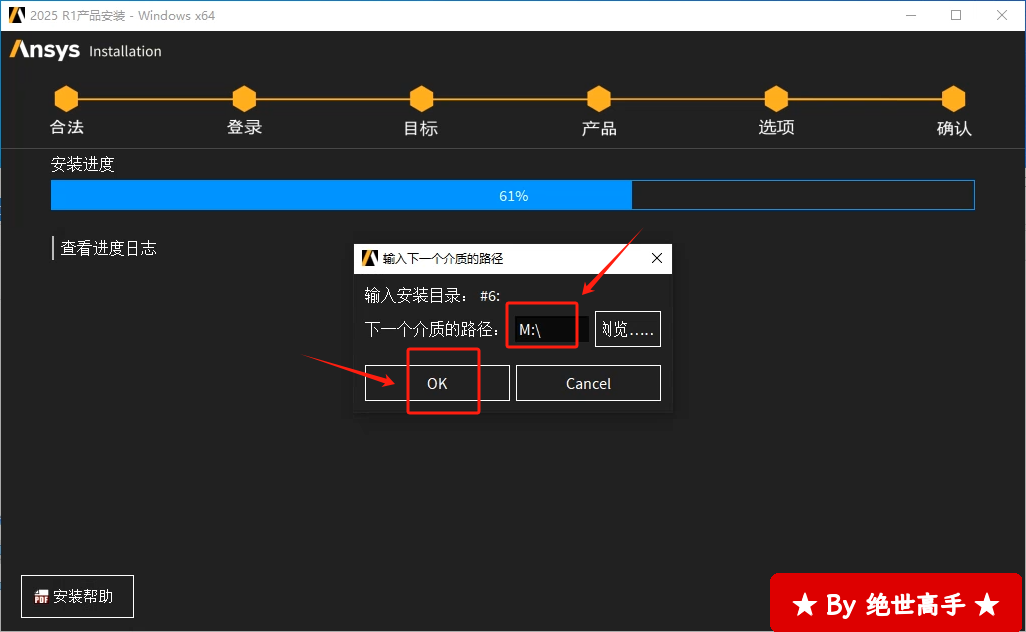
Task: Select the 目标 step hexagon icon
Action: [421, 99]
